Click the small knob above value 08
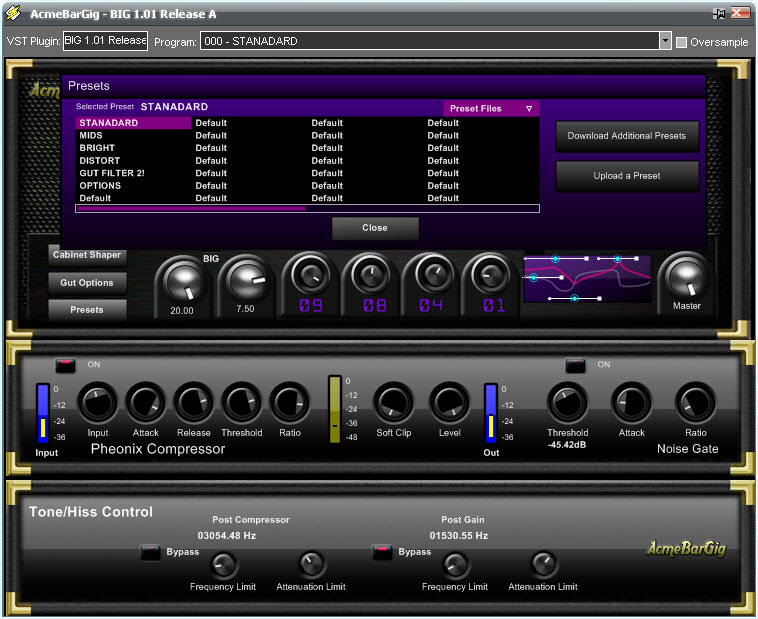758x619 pixels. (371, 275)
